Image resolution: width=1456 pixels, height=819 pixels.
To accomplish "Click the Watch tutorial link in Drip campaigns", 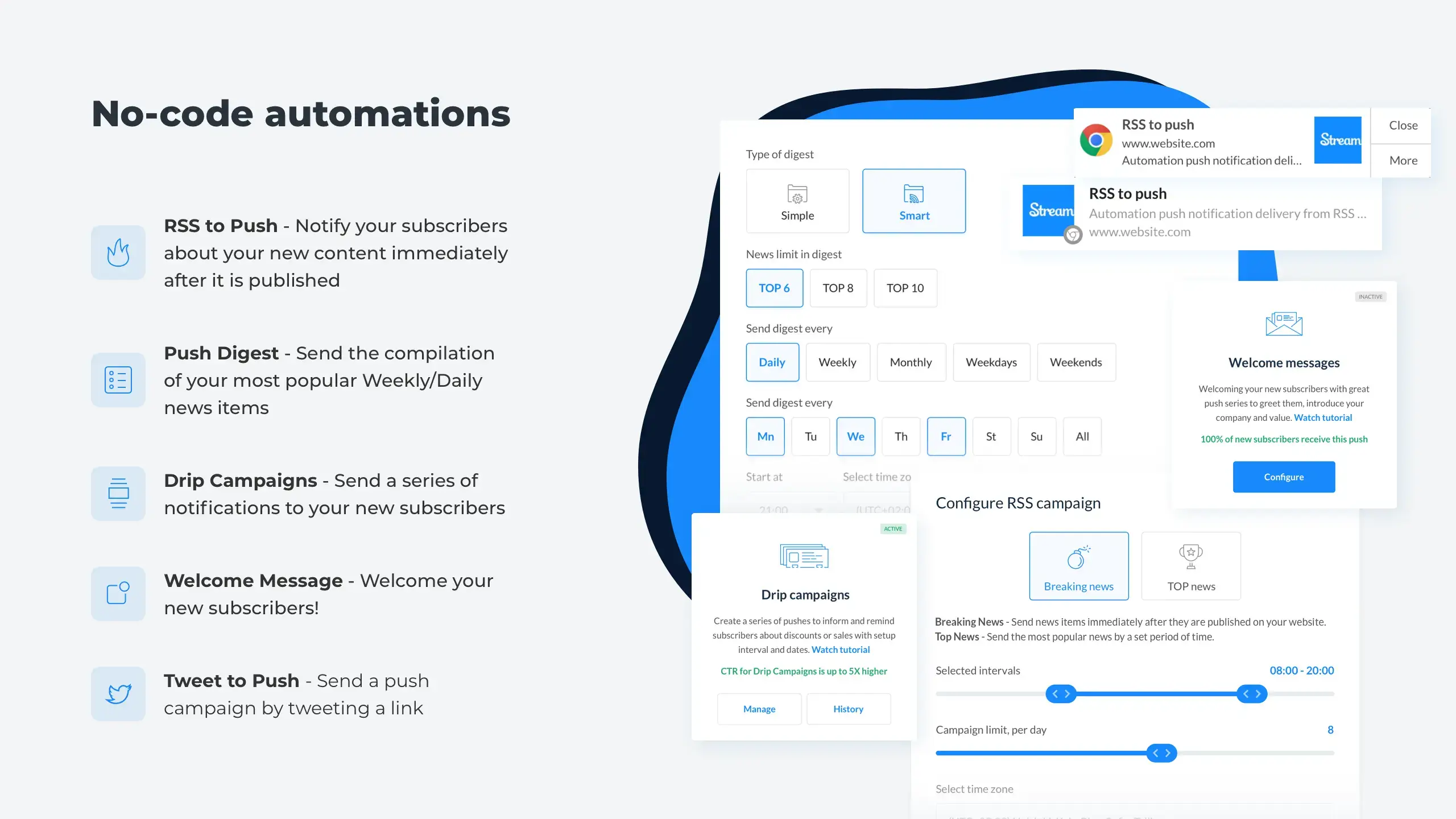I will pos(841,649).
